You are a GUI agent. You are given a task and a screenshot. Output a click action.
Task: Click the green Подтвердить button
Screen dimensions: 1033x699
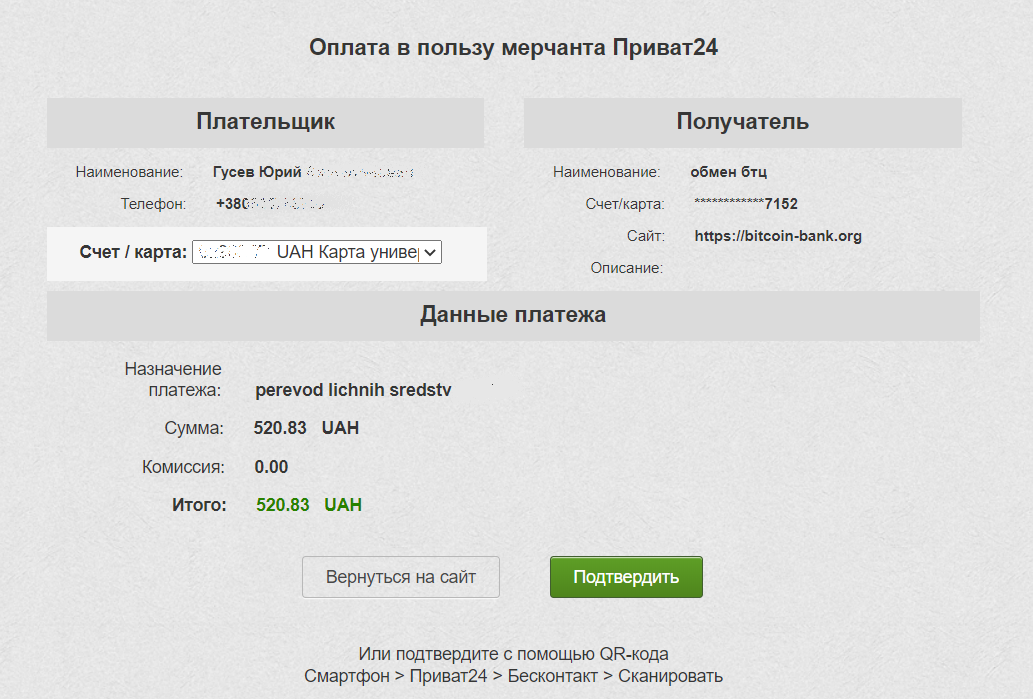tap(626, 577)
